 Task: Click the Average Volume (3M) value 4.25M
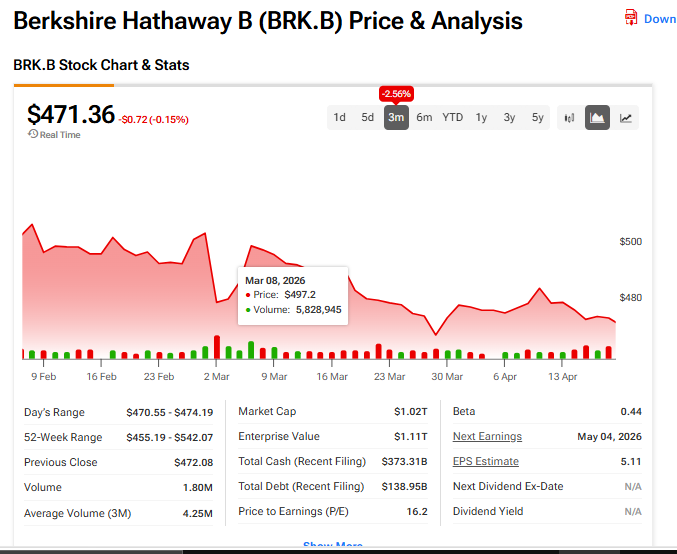(x=198, y=513)
